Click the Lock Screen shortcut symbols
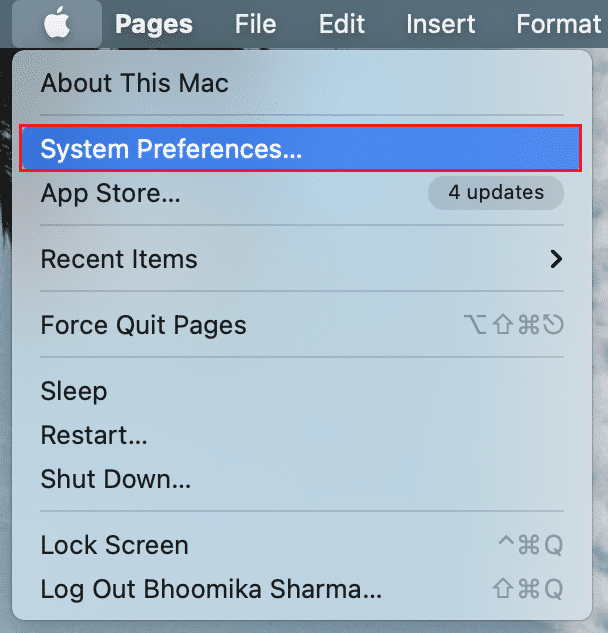Screen dimensions: 608x633 click(532, 545)
